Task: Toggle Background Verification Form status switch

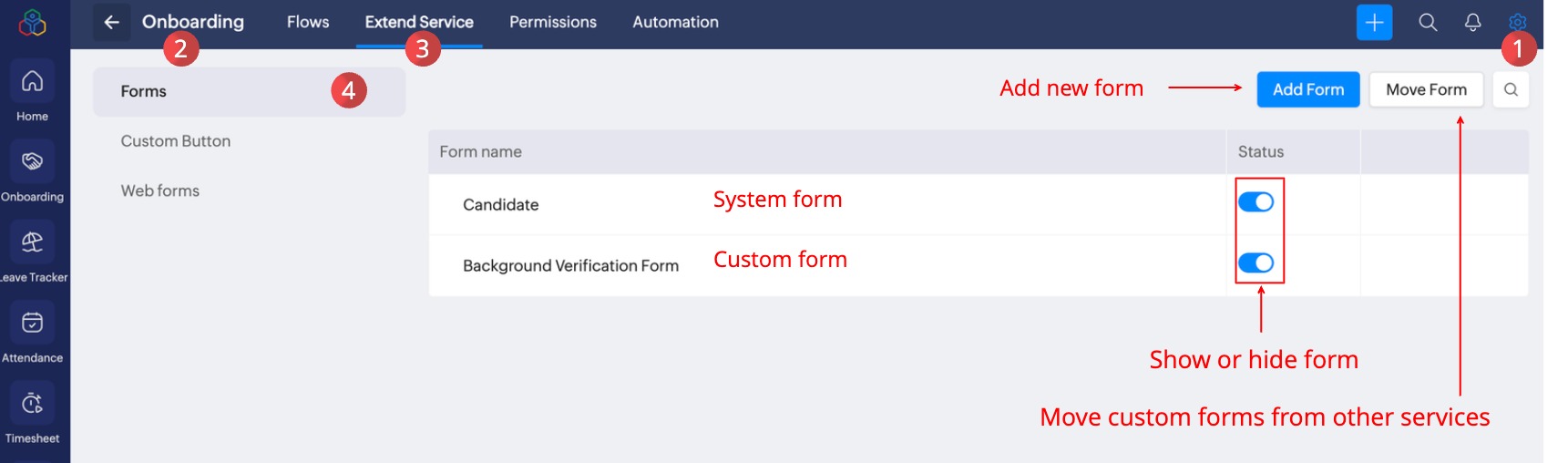Action: pyautogui.click(x=1256, y=263)
